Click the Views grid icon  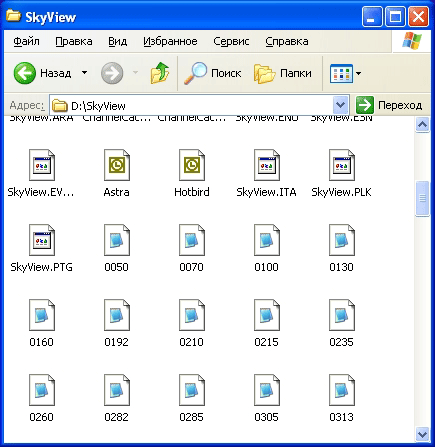pos(341,73)
